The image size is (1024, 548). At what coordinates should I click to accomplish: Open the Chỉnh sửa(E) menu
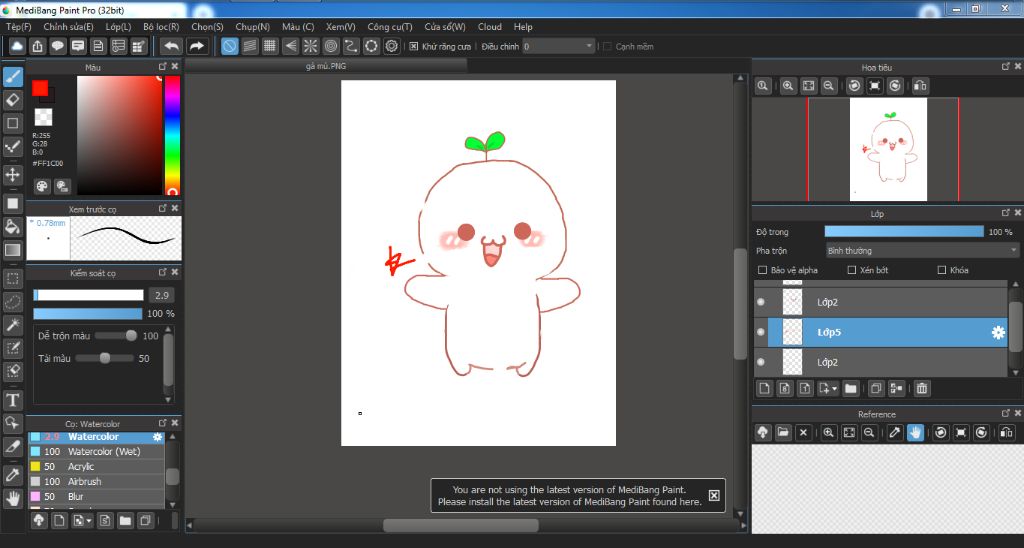point(68,27)
